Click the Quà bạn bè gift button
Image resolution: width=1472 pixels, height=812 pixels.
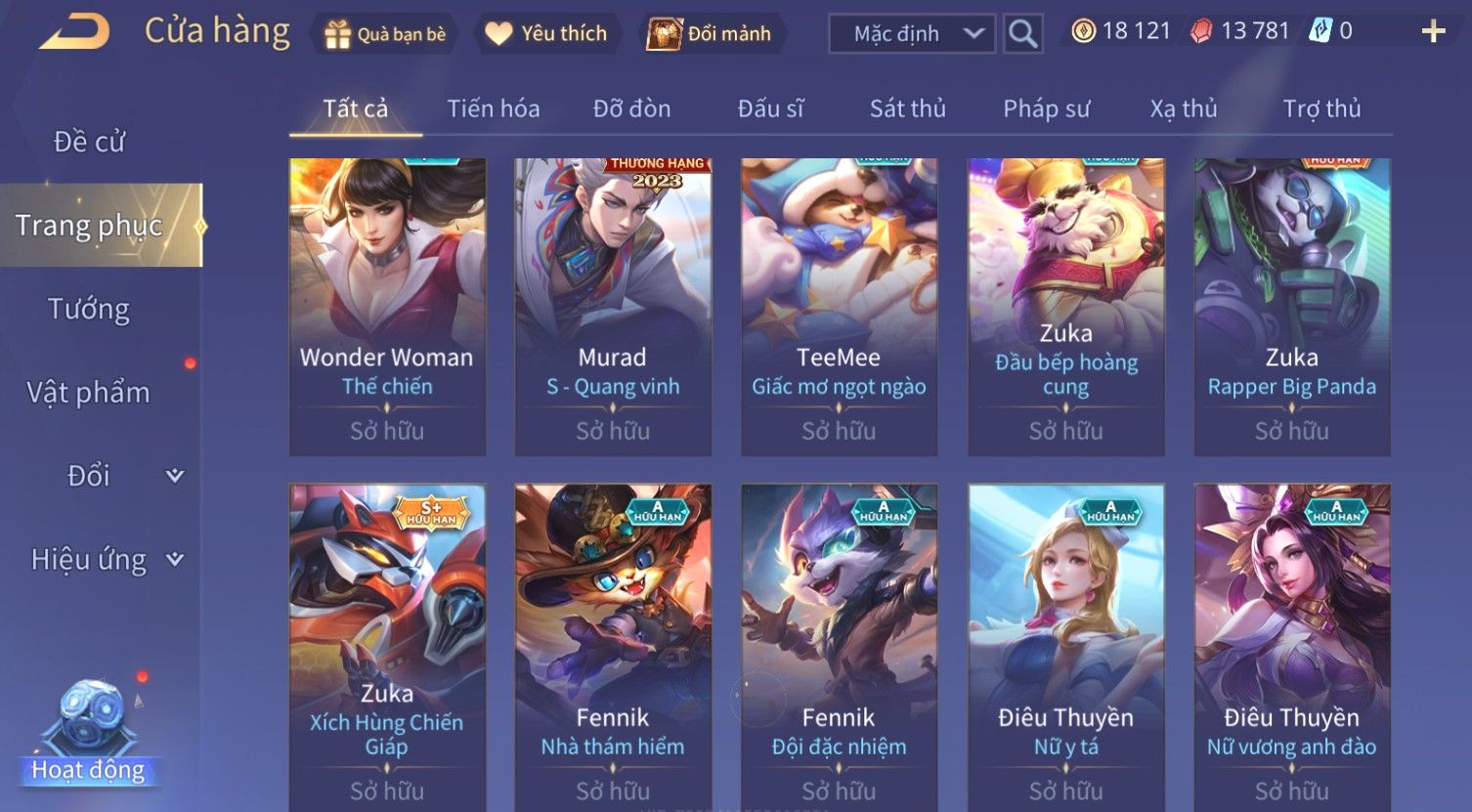384,34
